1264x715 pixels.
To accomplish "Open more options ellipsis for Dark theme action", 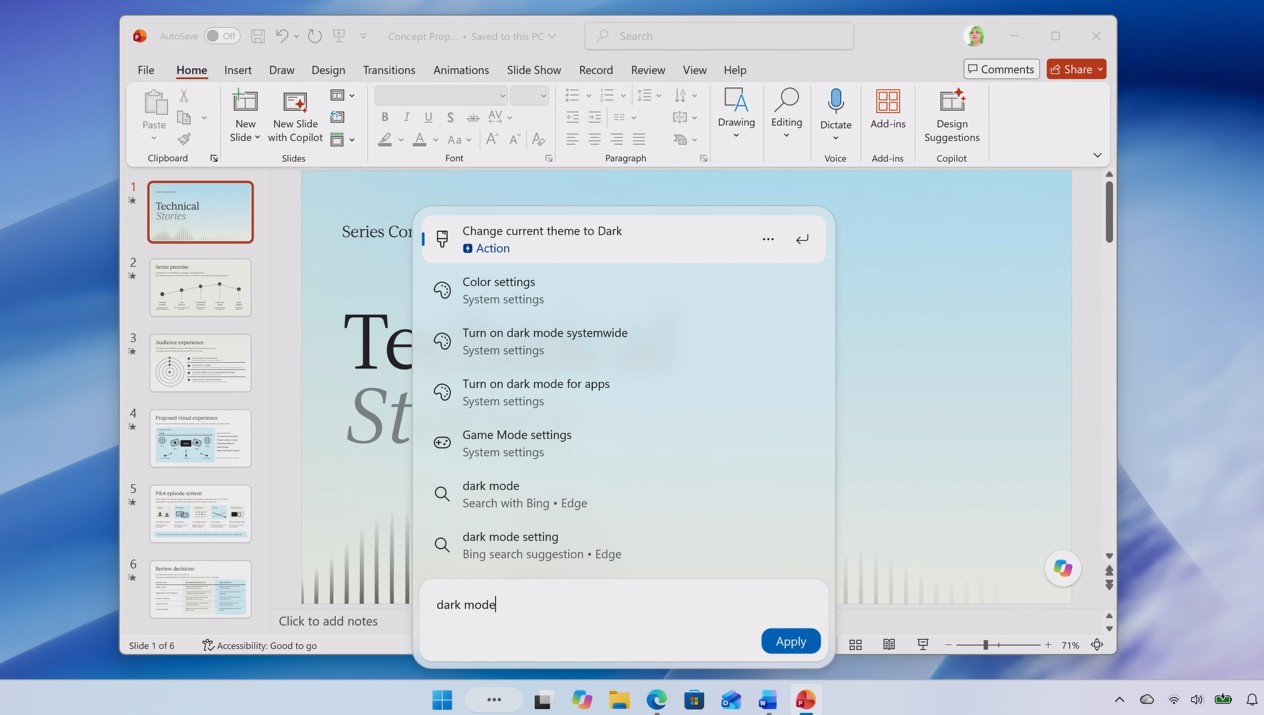I will pos(768,239).
